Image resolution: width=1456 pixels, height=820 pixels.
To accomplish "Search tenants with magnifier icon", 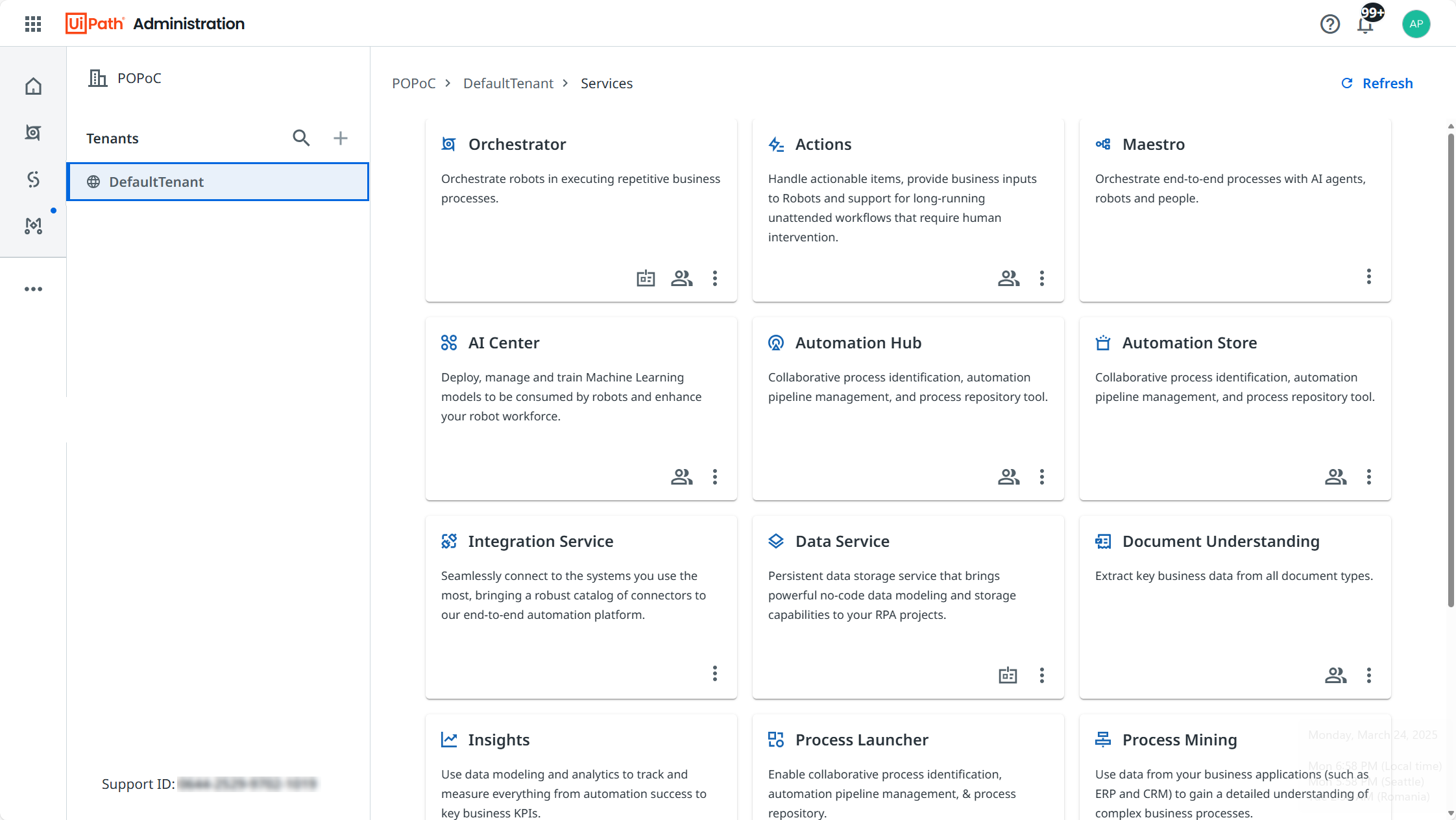I will pyautogui.click(x=301, y=138).
